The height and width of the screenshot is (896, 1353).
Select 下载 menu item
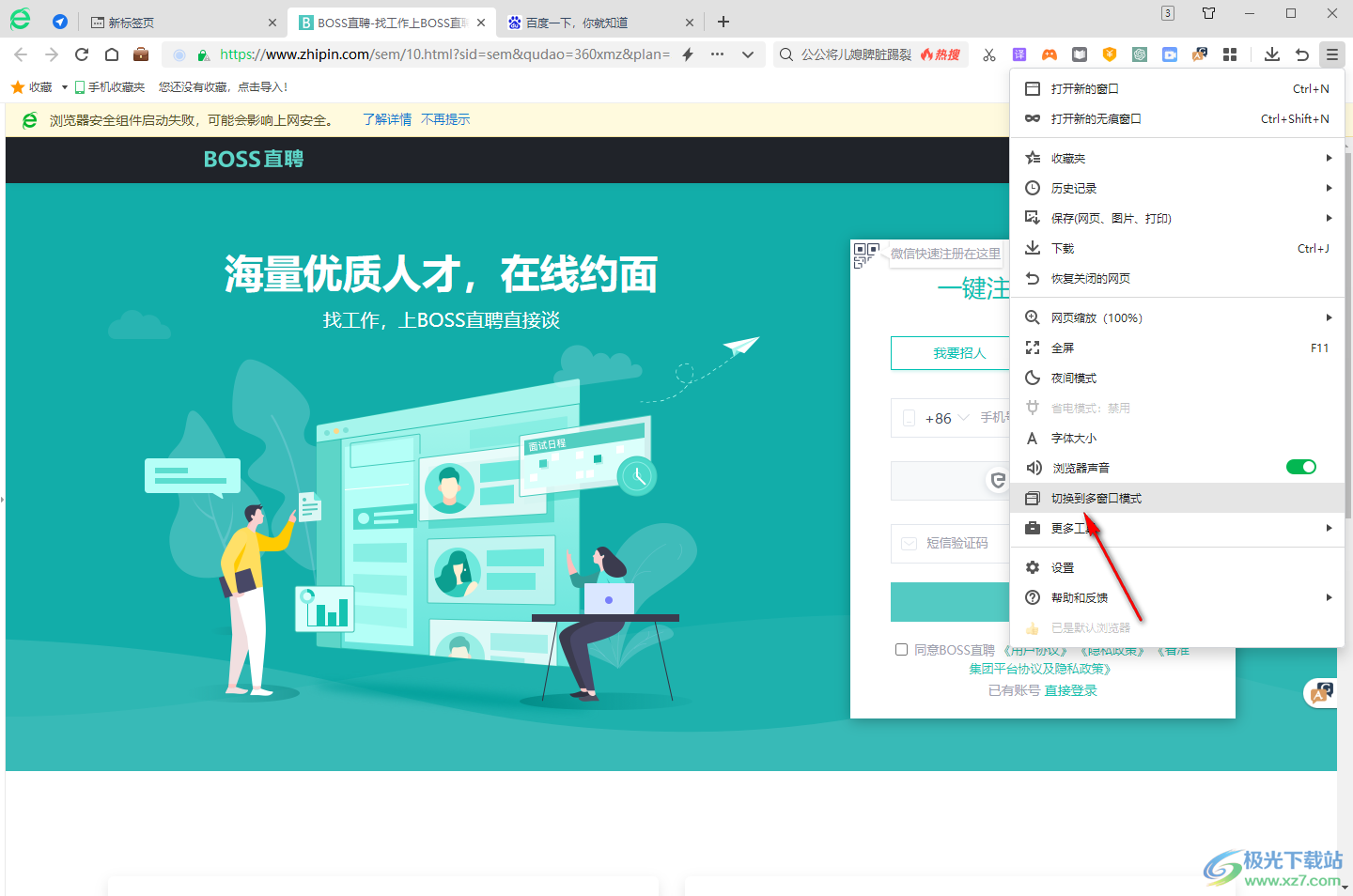[x=1177, y=248]
